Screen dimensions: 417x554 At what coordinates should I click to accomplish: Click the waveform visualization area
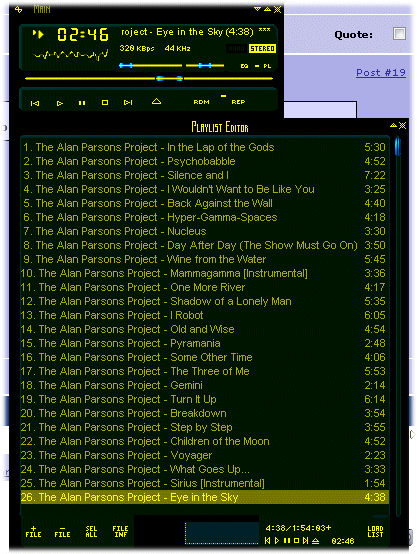tap(71, 55)
